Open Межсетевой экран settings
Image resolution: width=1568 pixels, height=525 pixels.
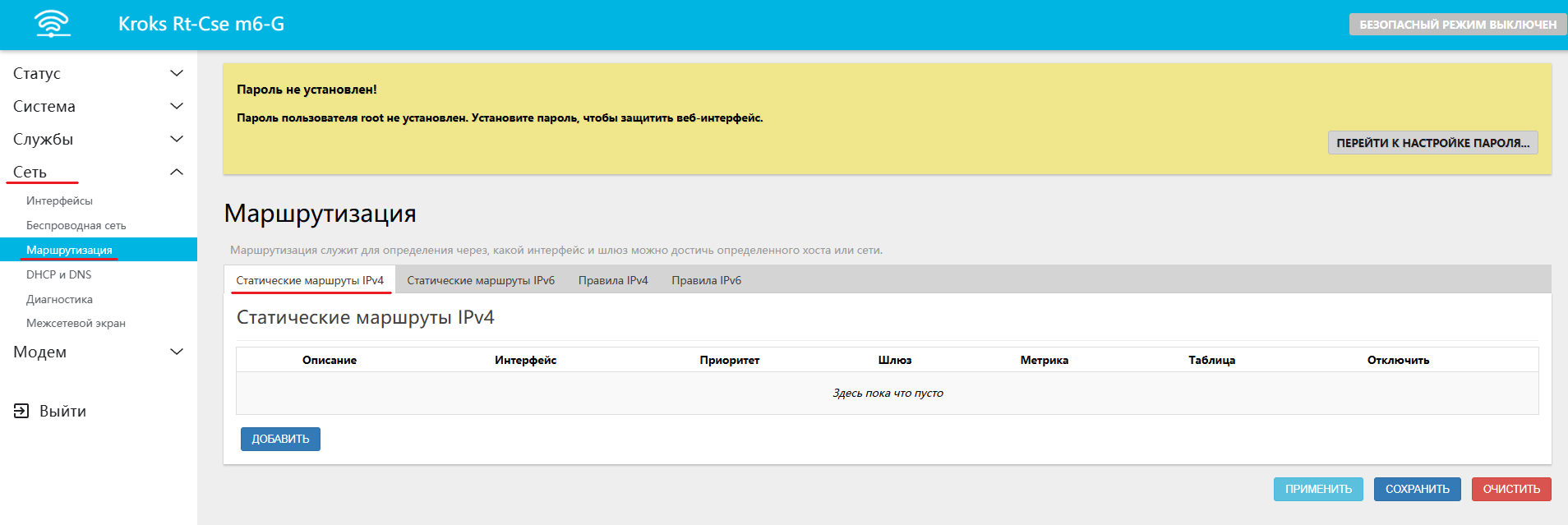pyautogui.click(x=76, y=323)
